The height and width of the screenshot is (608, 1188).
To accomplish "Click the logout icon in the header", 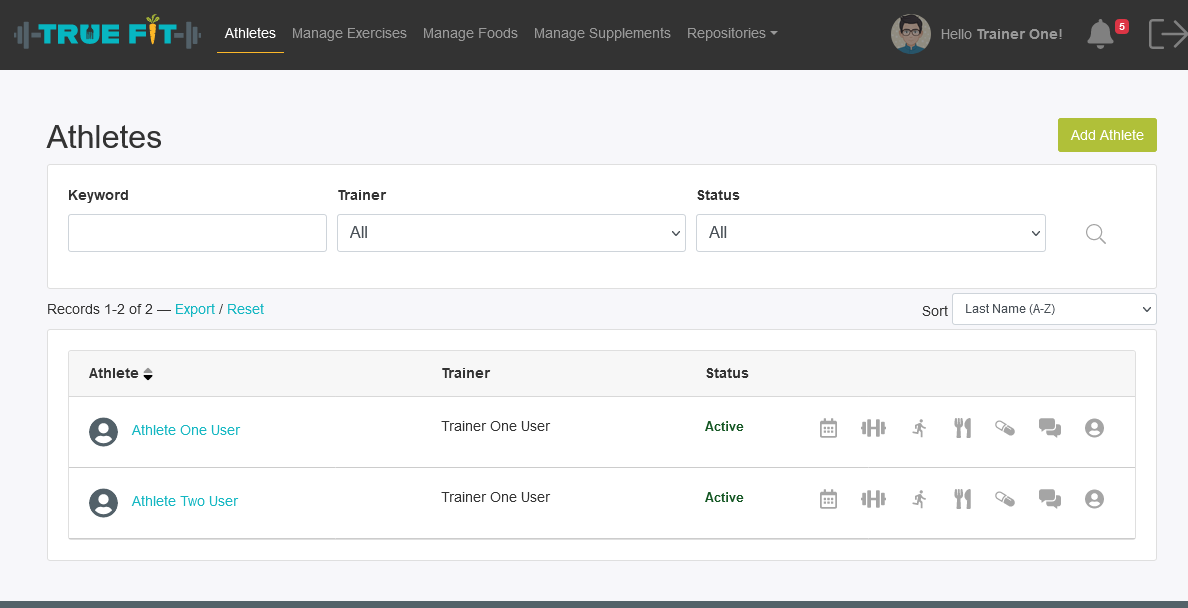I will (x=1167, y=34).
